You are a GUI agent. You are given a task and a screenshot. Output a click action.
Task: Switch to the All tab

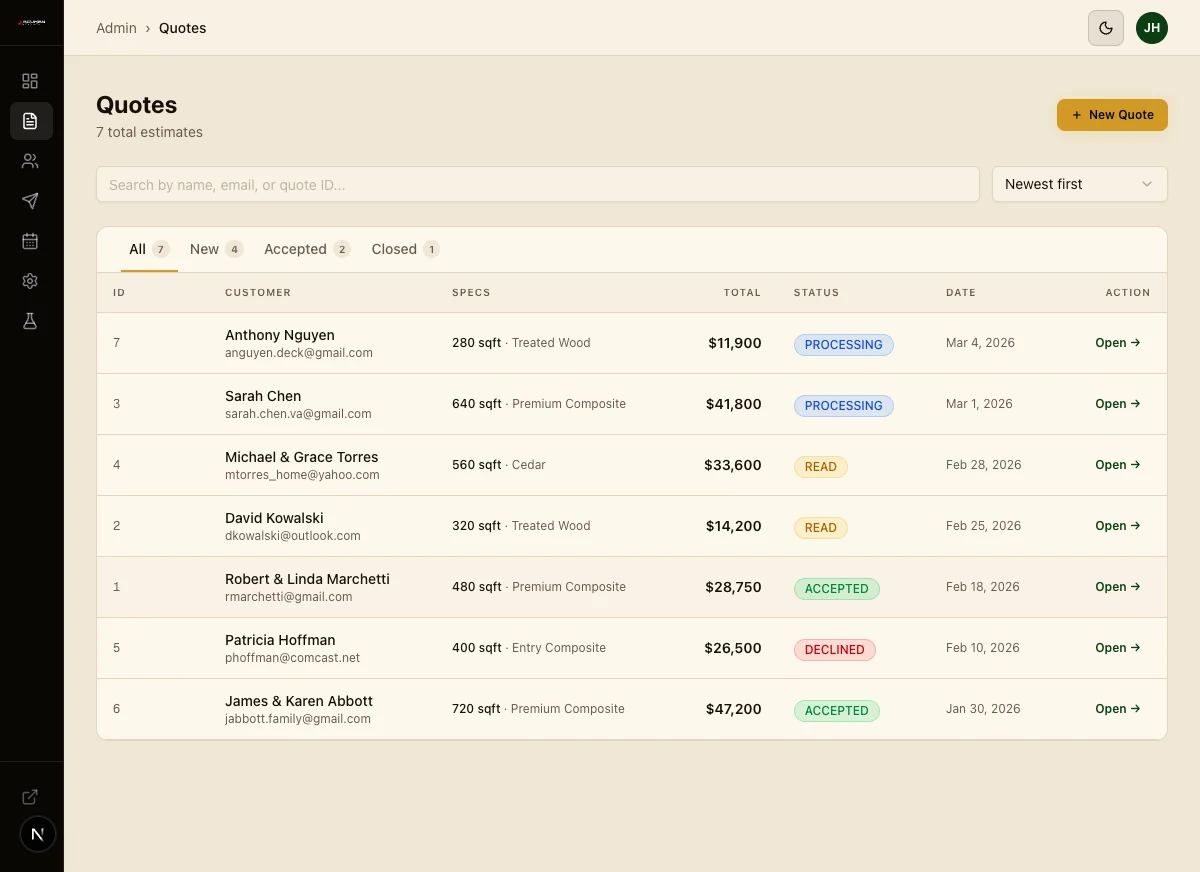(x=149, y=249)
